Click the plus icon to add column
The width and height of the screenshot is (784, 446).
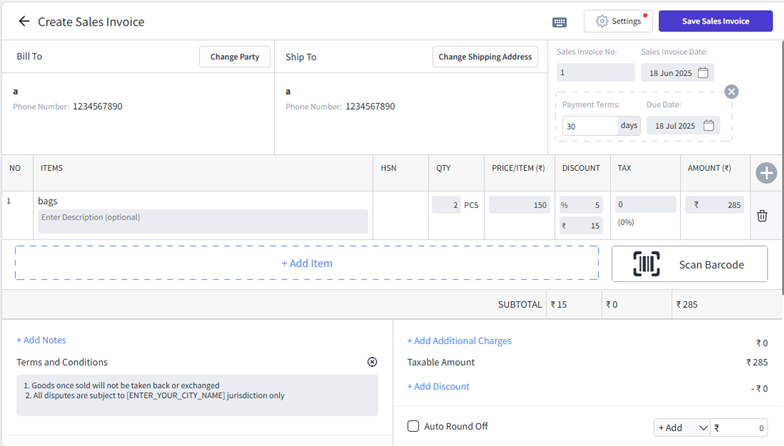click(766, 173)
